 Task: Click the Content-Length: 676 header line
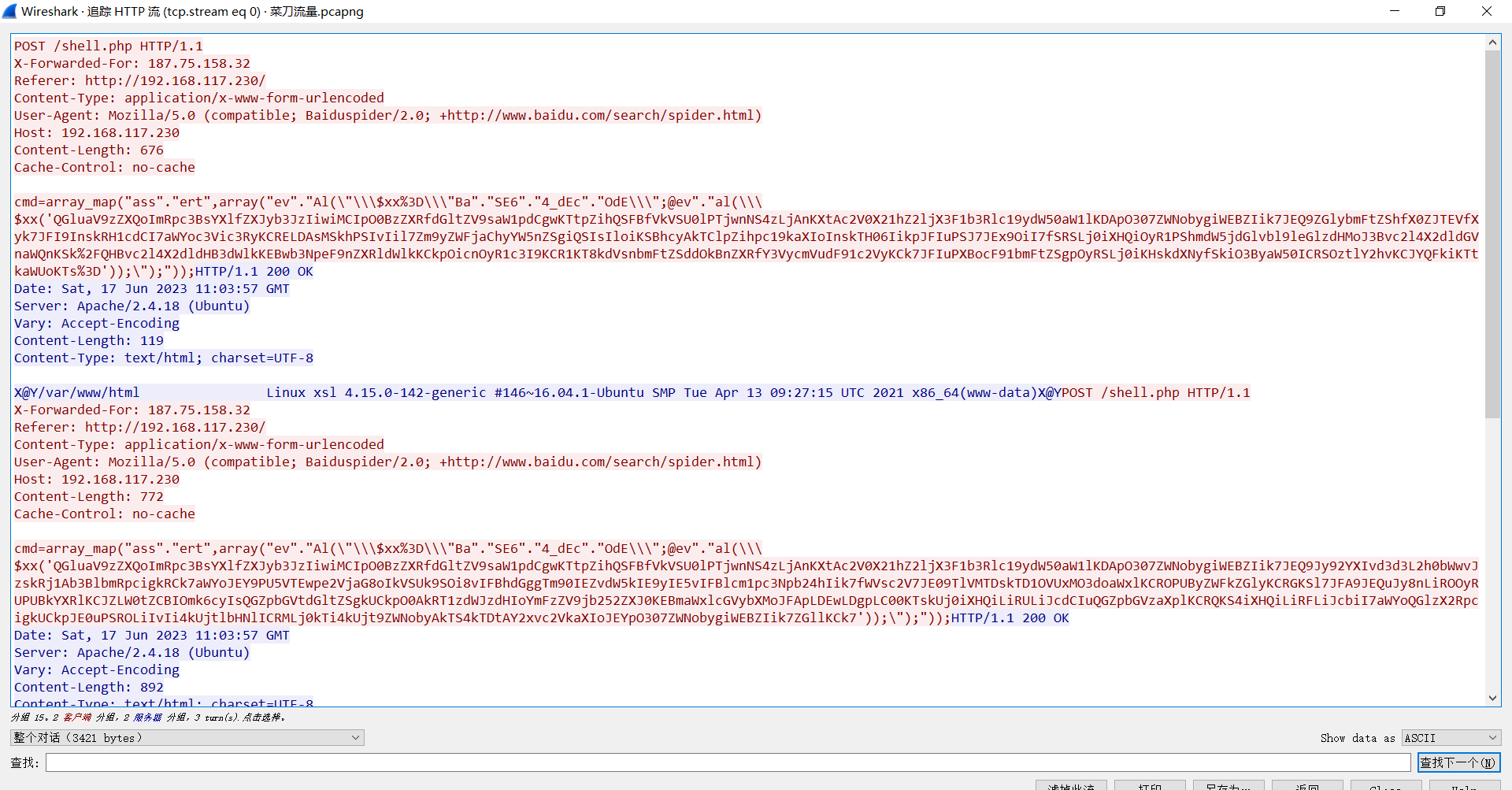click(x=89, y=150)
